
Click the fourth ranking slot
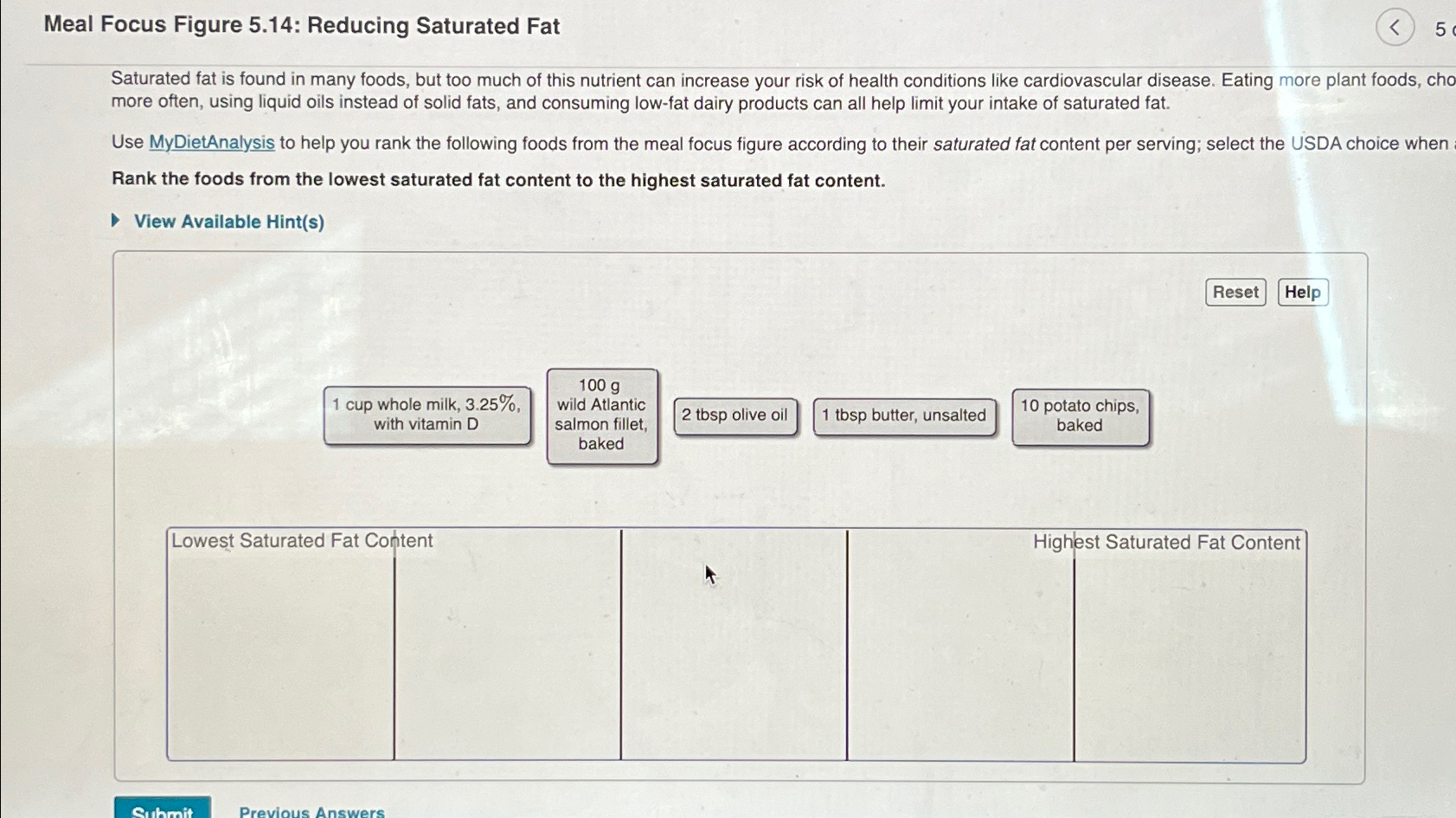click(x=960, y=645)
